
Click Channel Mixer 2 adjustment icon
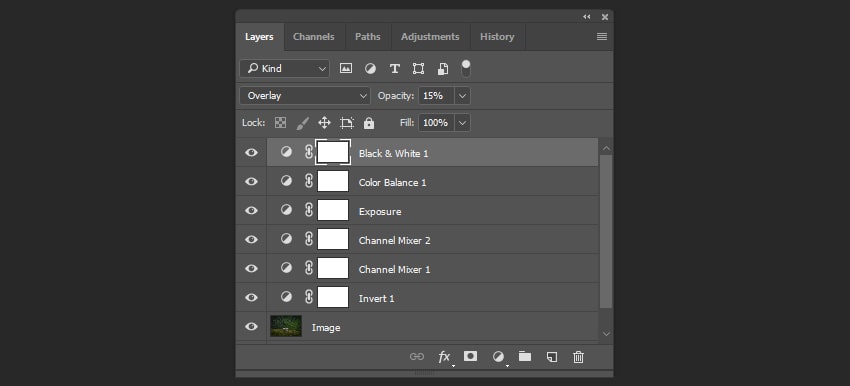(x=286, y=239)
